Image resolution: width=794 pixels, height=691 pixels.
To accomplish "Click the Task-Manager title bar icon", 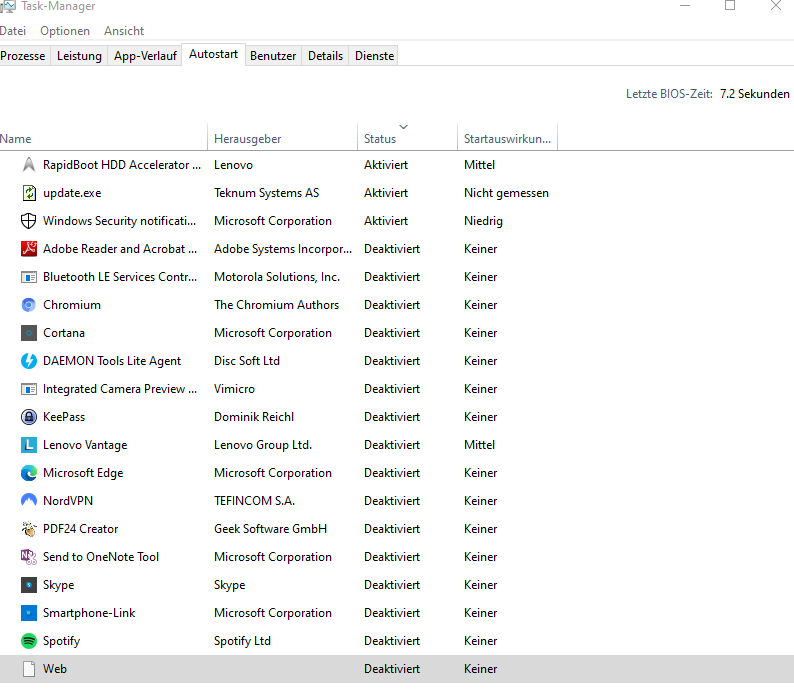I will 8,6.
